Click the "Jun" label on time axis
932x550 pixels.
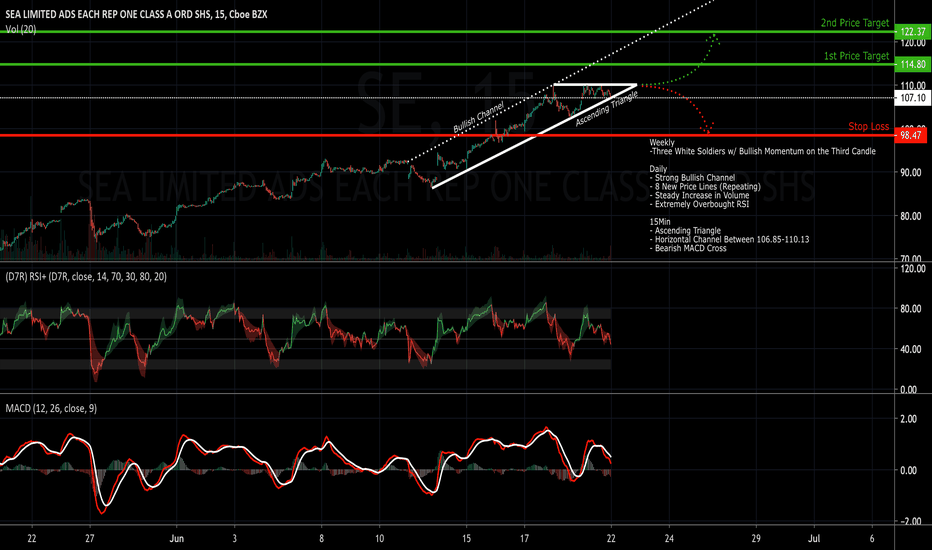click(x=177, y=539)
